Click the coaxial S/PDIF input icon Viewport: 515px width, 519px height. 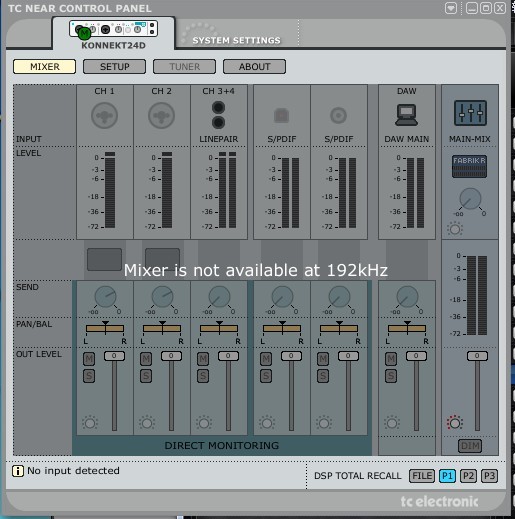tap(338, 116)
